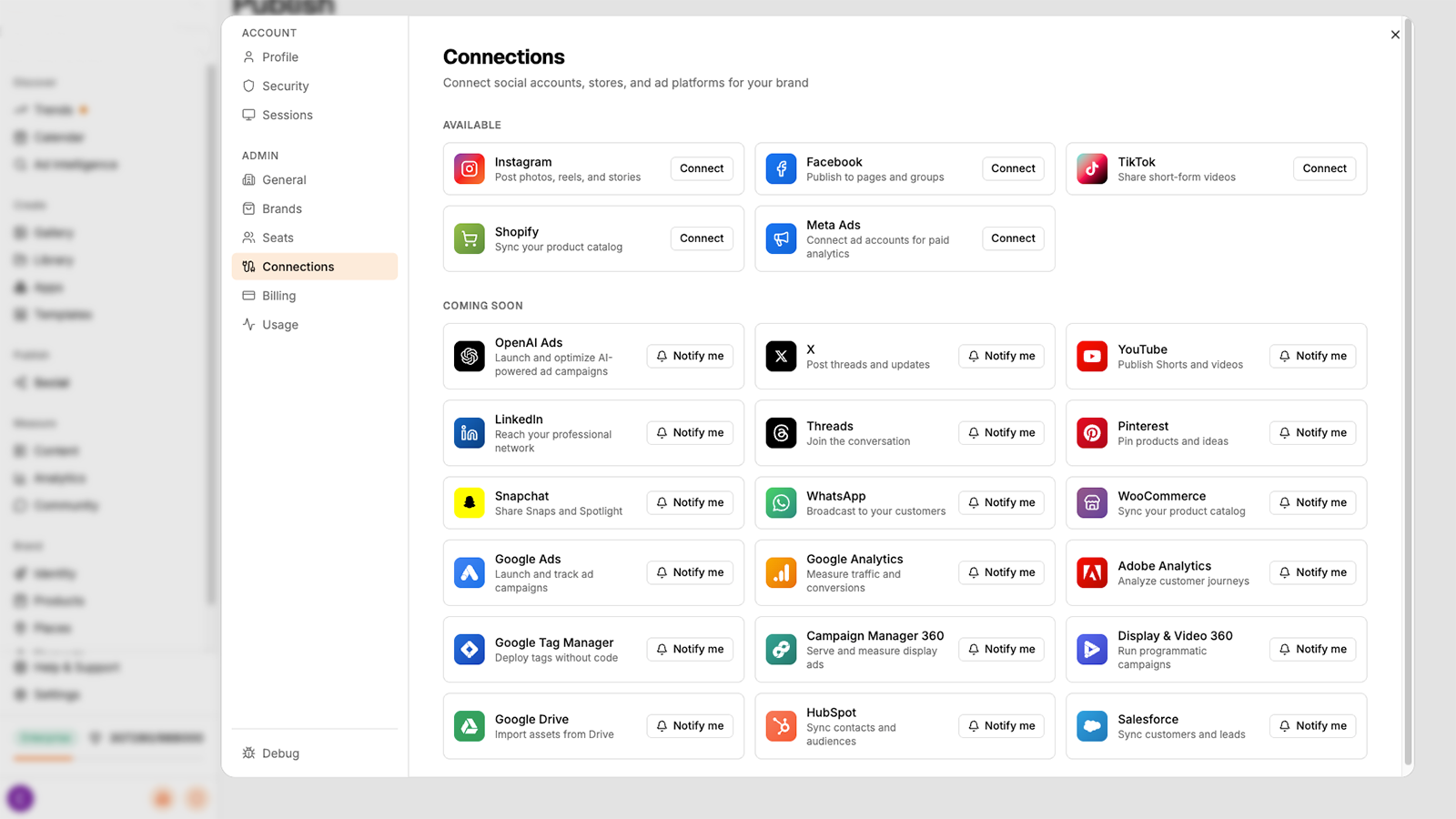
Task: Click the Campaign Manager 360 icon
Action: (781, 650)
